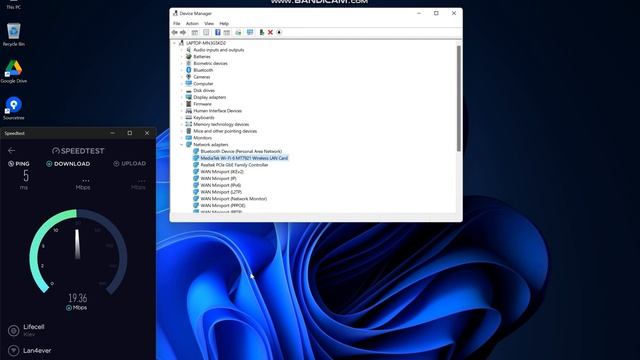The width and height of the screenshot is (640, 360).
Task: Click the DOWNLOAD label in Speedtest
Action: 68,164
